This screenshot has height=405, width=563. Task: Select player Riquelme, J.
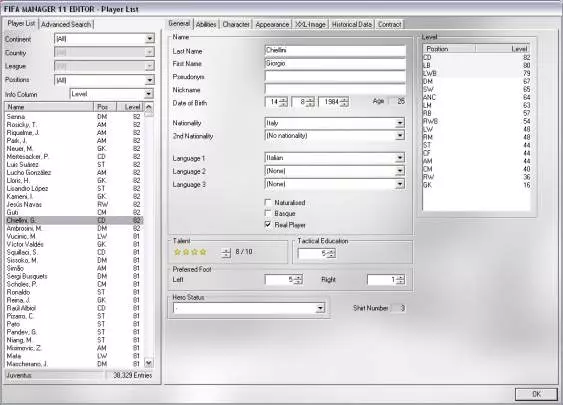[74, 132]
